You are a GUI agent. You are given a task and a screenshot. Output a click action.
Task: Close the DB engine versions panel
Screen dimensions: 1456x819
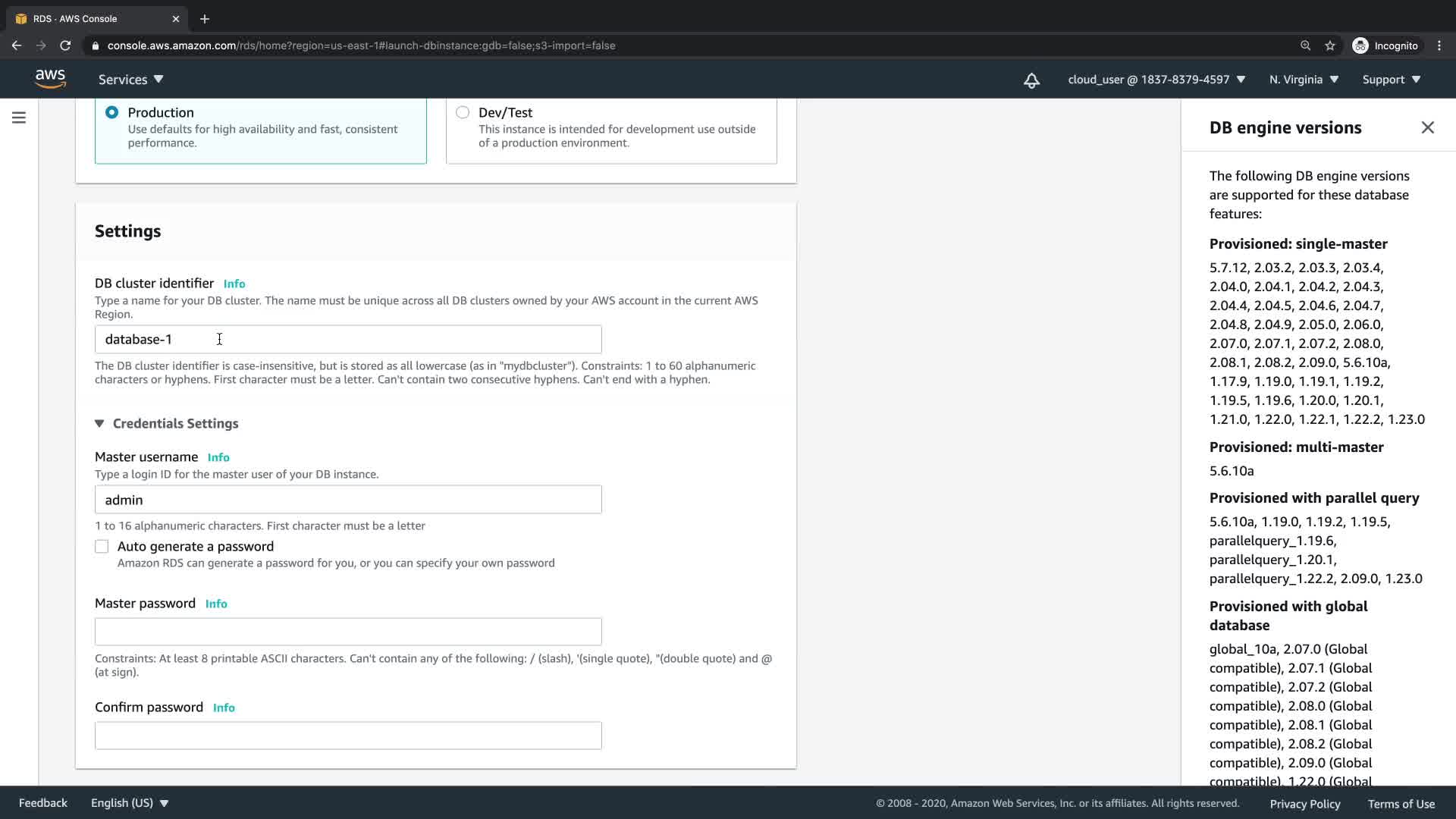click(x=1427, y=127)
